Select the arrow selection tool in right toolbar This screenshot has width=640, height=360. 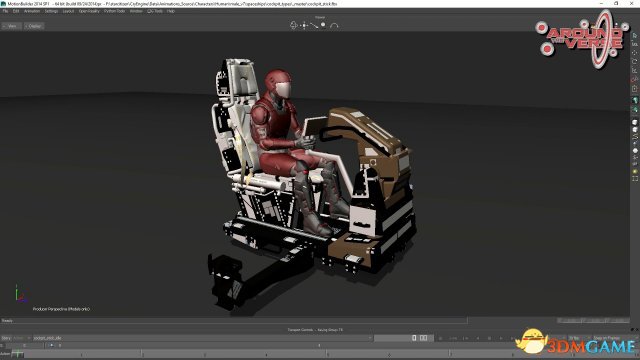click(635, 36)
